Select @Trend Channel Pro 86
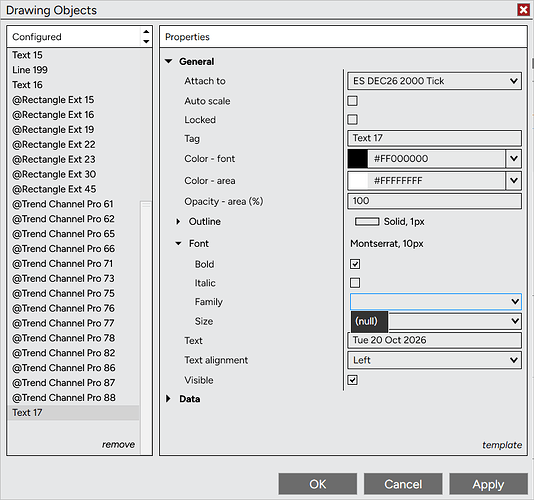This screenshot has height=500, width=534. click(x=73, y=368)
